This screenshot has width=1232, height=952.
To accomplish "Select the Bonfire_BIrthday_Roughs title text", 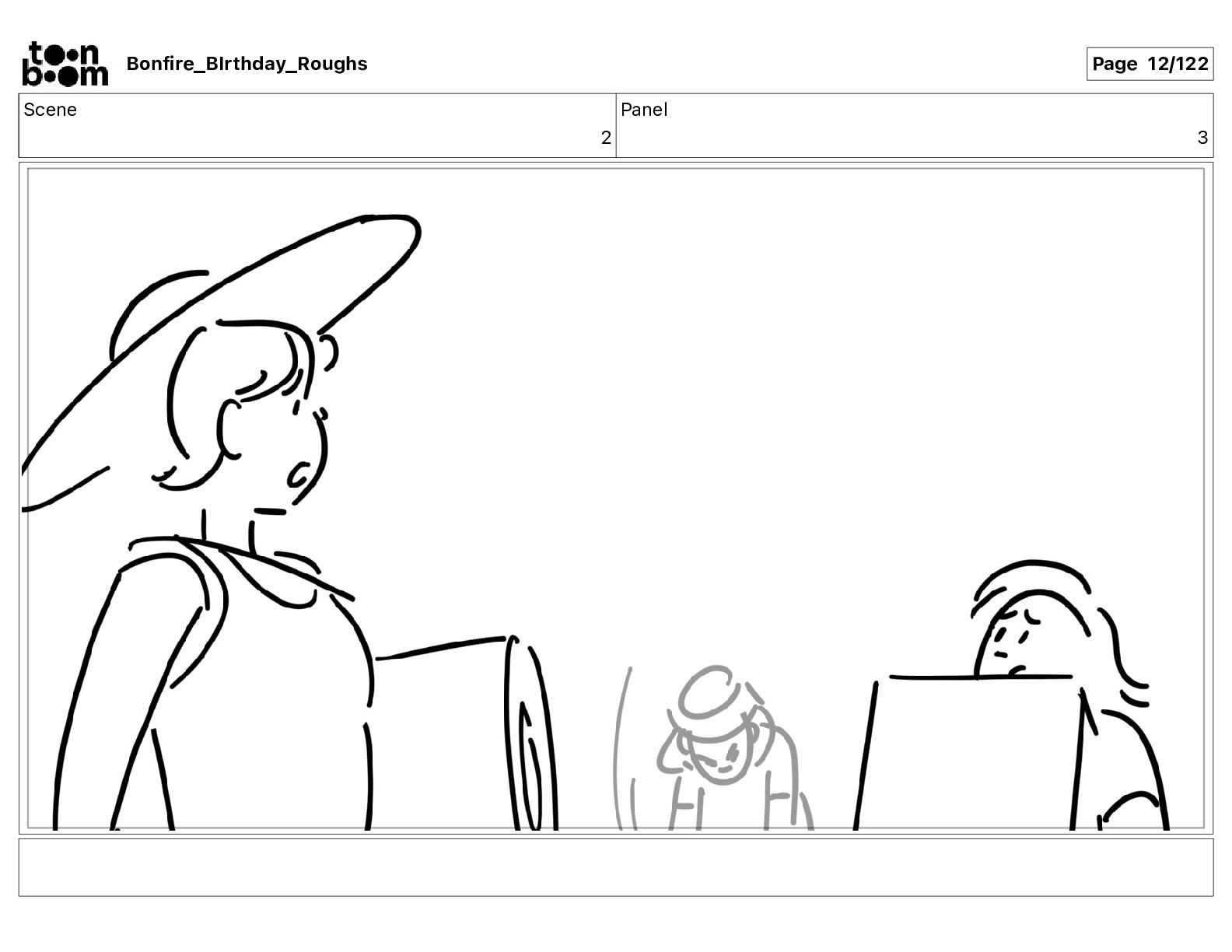I will (247, 64).
